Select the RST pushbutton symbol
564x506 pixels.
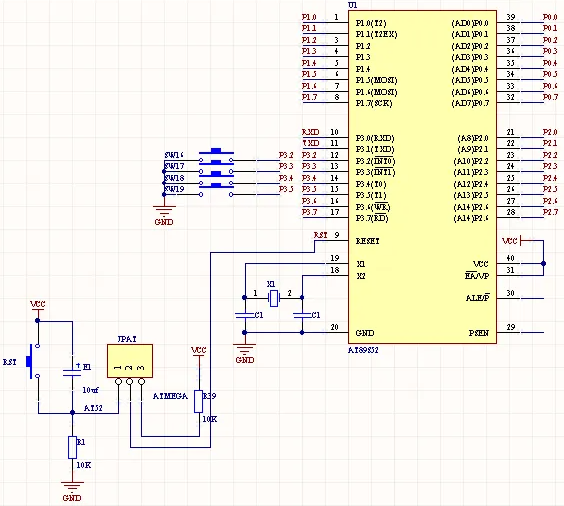coord(33,361)
